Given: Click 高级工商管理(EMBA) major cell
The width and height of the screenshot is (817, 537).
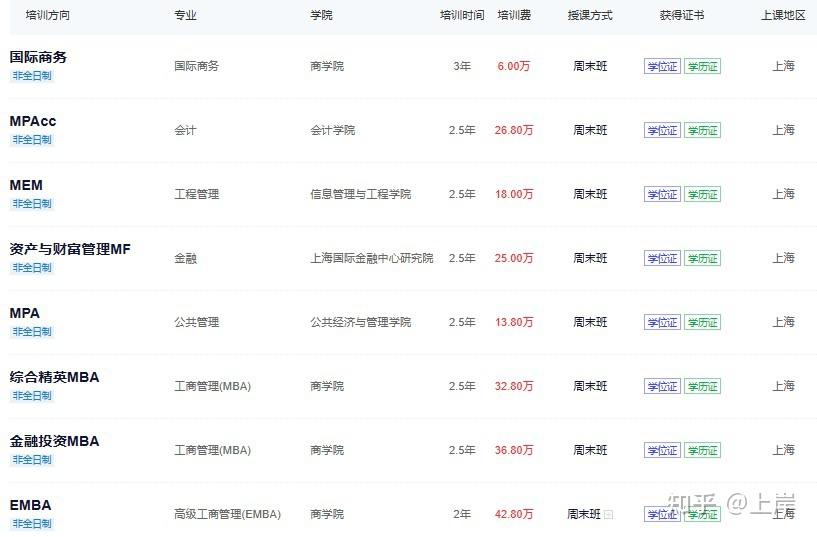Looking at the screenshot, I should (228, 515).
